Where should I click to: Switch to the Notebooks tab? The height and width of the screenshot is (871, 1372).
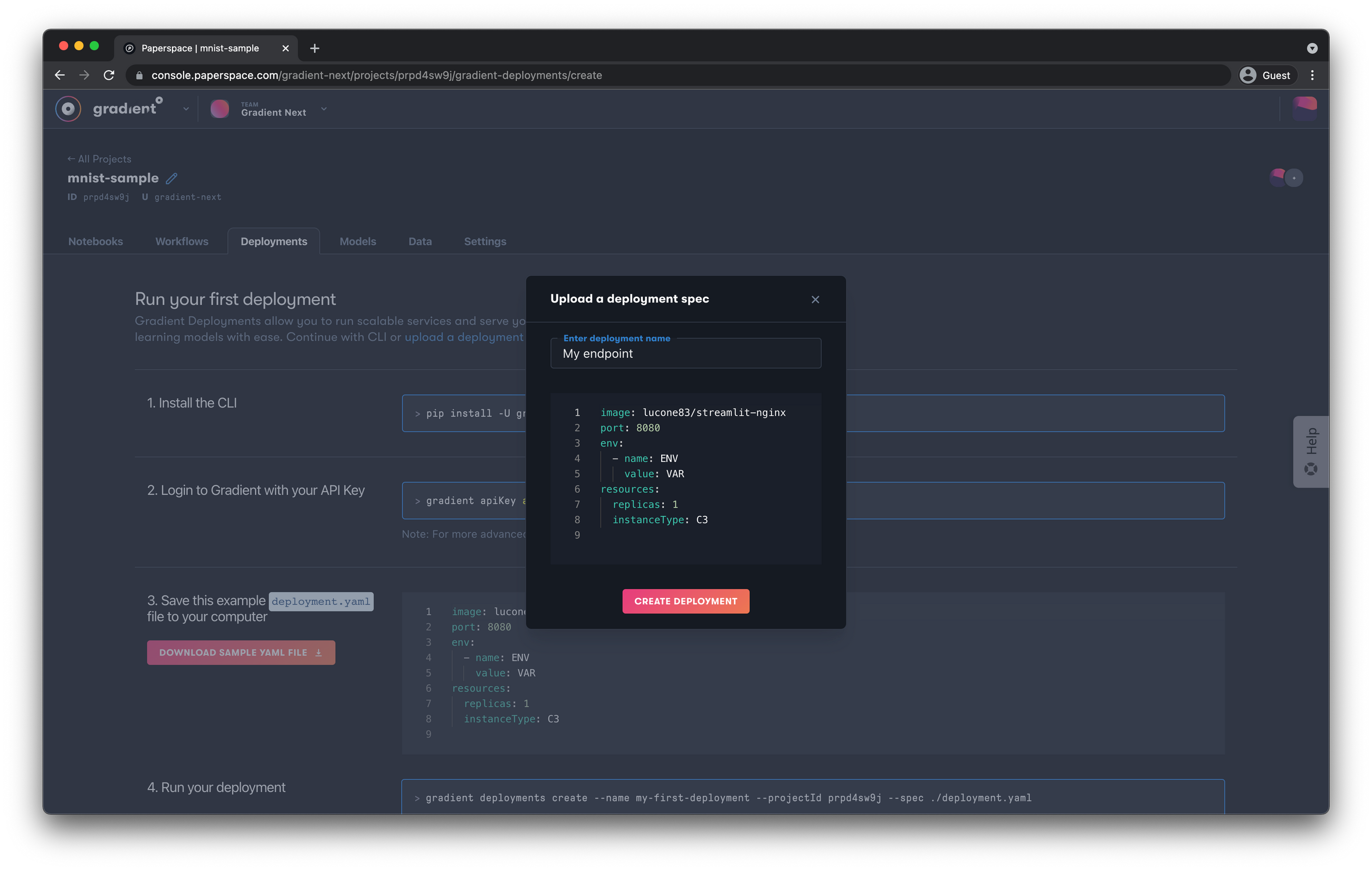95,241
